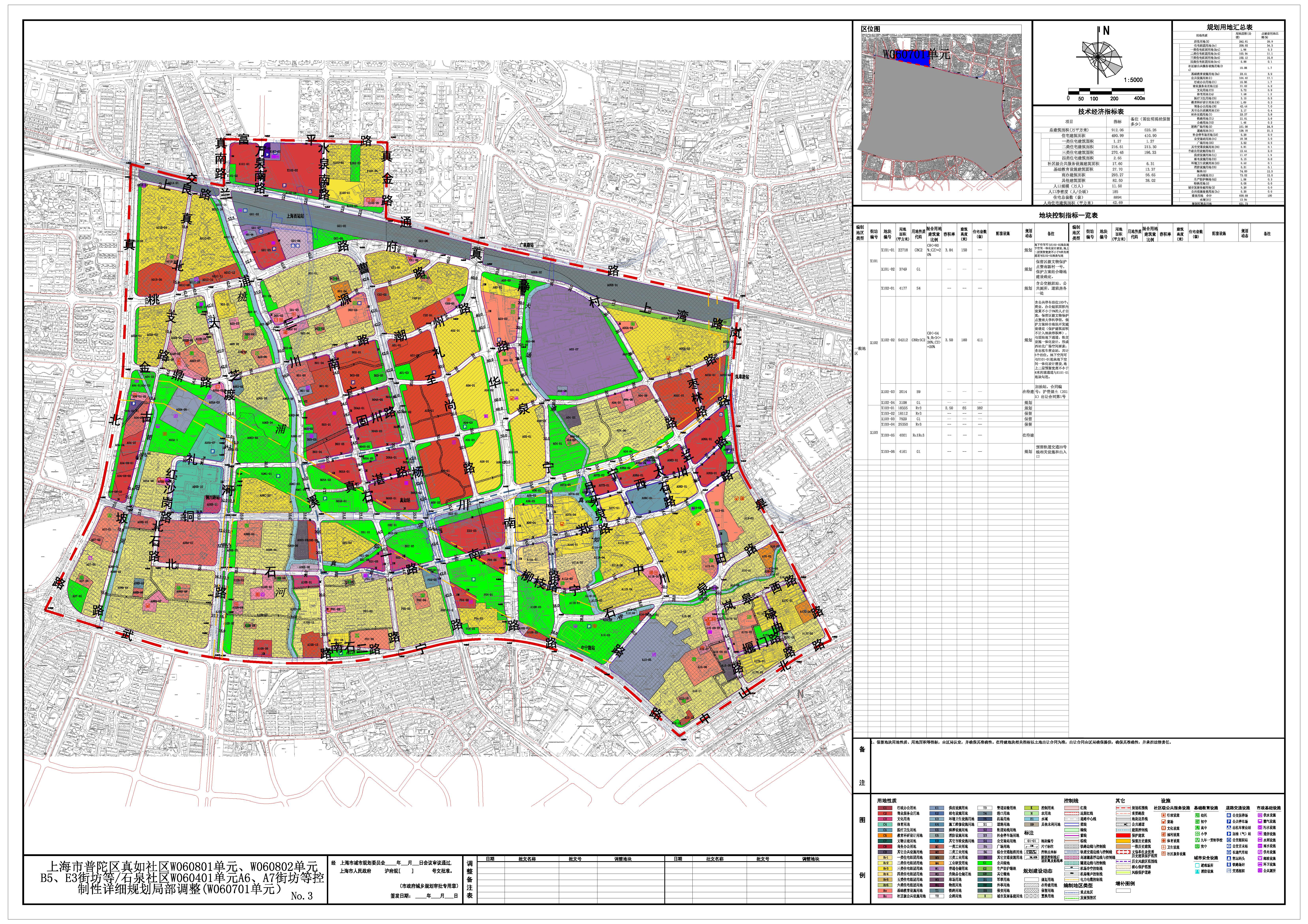Click the C6 教育科研设计用地 orange swatch
This screenshot has width=1308, height=924.
(885, 836)
